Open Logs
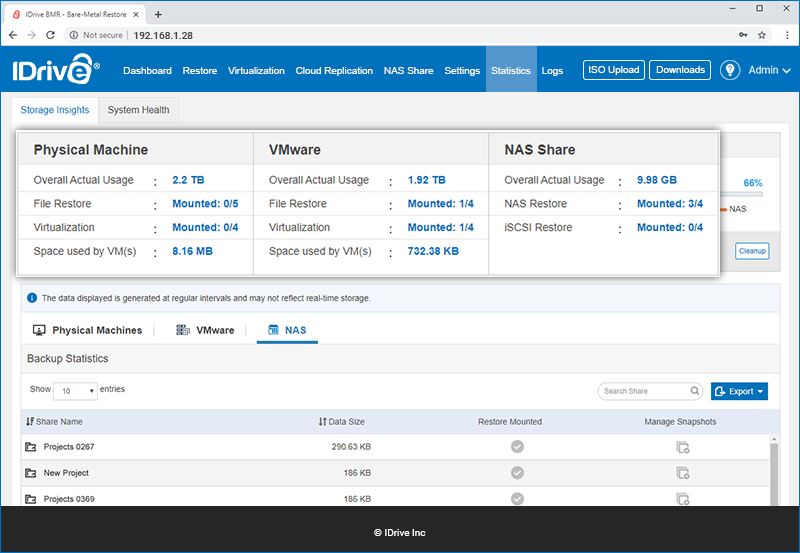Image resolution: width=800 pixels, height=553 pixels. [x=552, y=70]
